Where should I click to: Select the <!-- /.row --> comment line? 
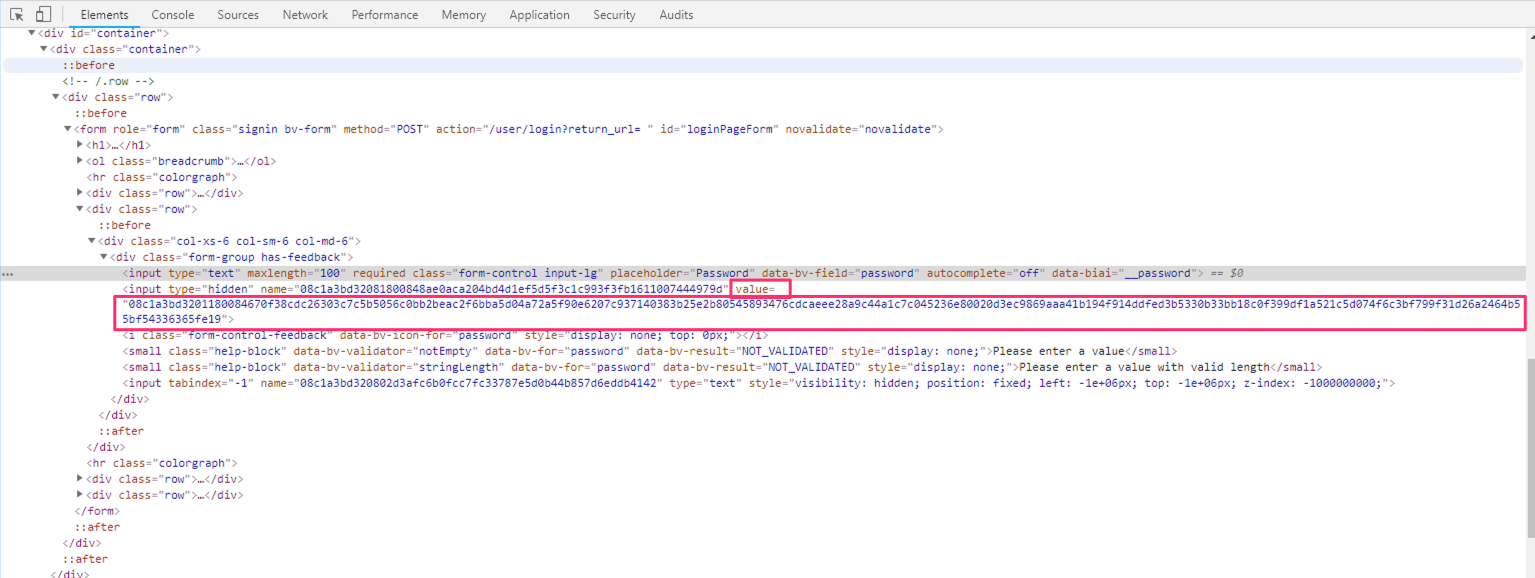108,81
